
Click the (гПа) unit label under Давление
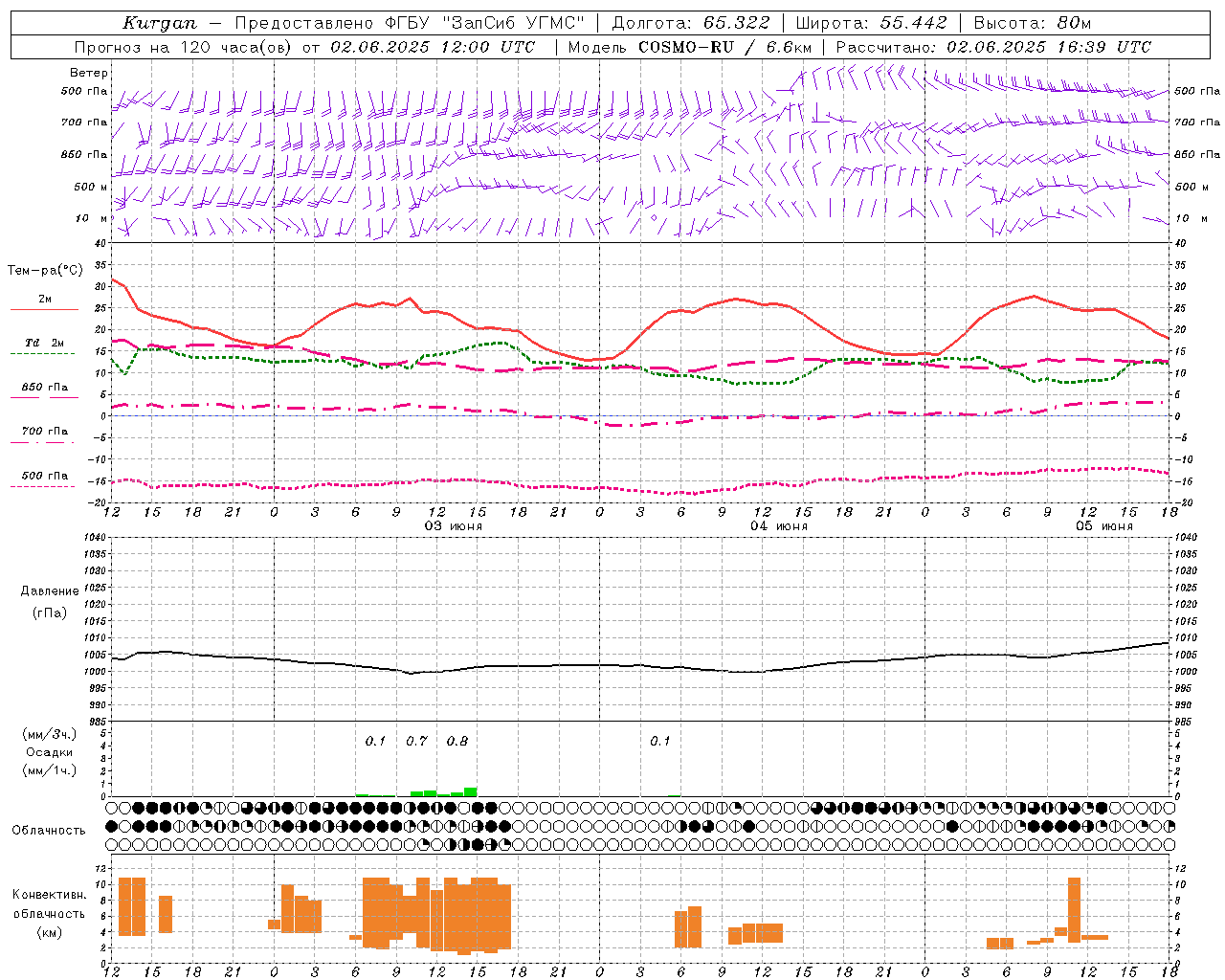pos(50,613)
